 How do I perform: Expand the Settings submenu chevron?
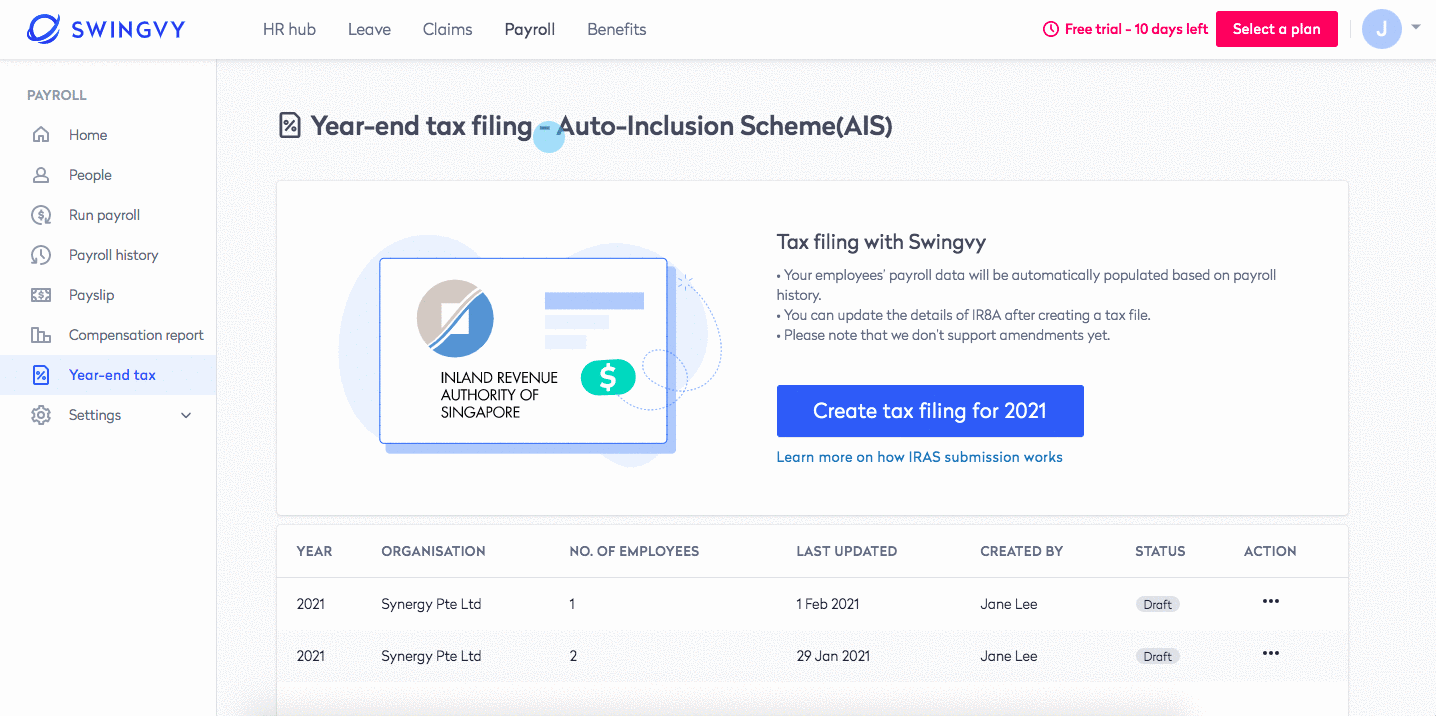(185, 414)
